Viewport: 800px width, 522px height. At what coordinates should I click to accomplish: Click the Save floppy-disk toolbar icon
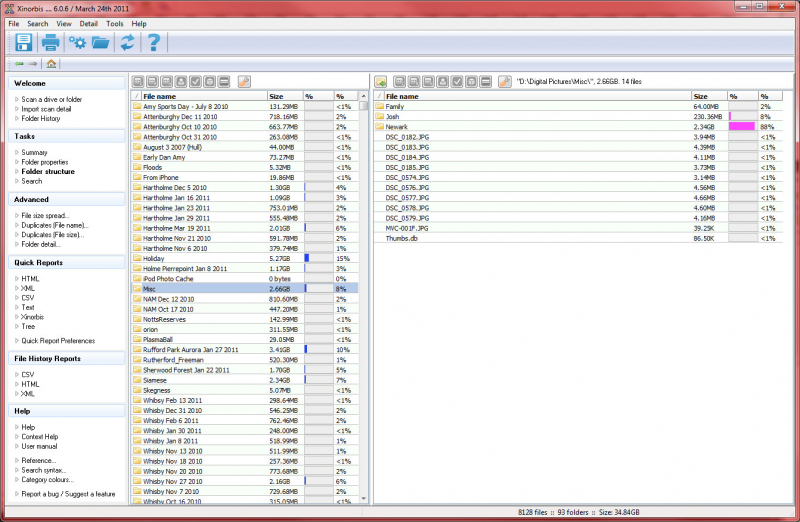click(x=23, y=42)
